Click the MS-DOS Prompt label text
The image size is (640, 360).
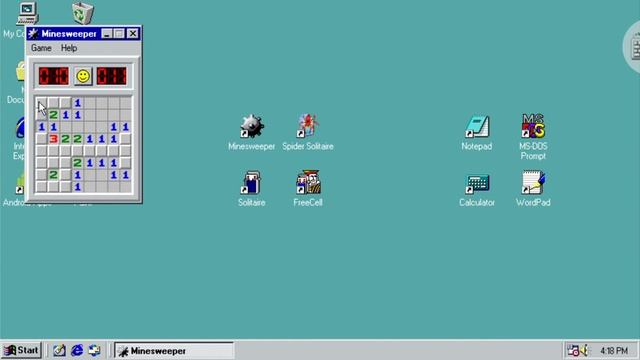(533, 151)
